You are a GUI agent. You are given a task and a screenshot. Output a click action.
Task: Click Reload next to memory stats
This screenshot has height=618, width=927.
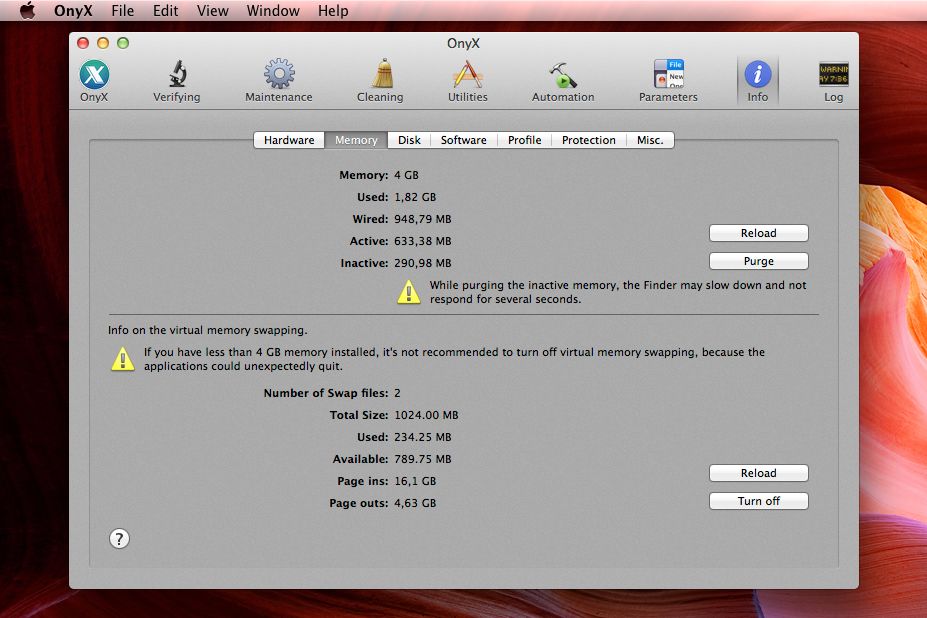pyautogui.click(x=759, y=233)
